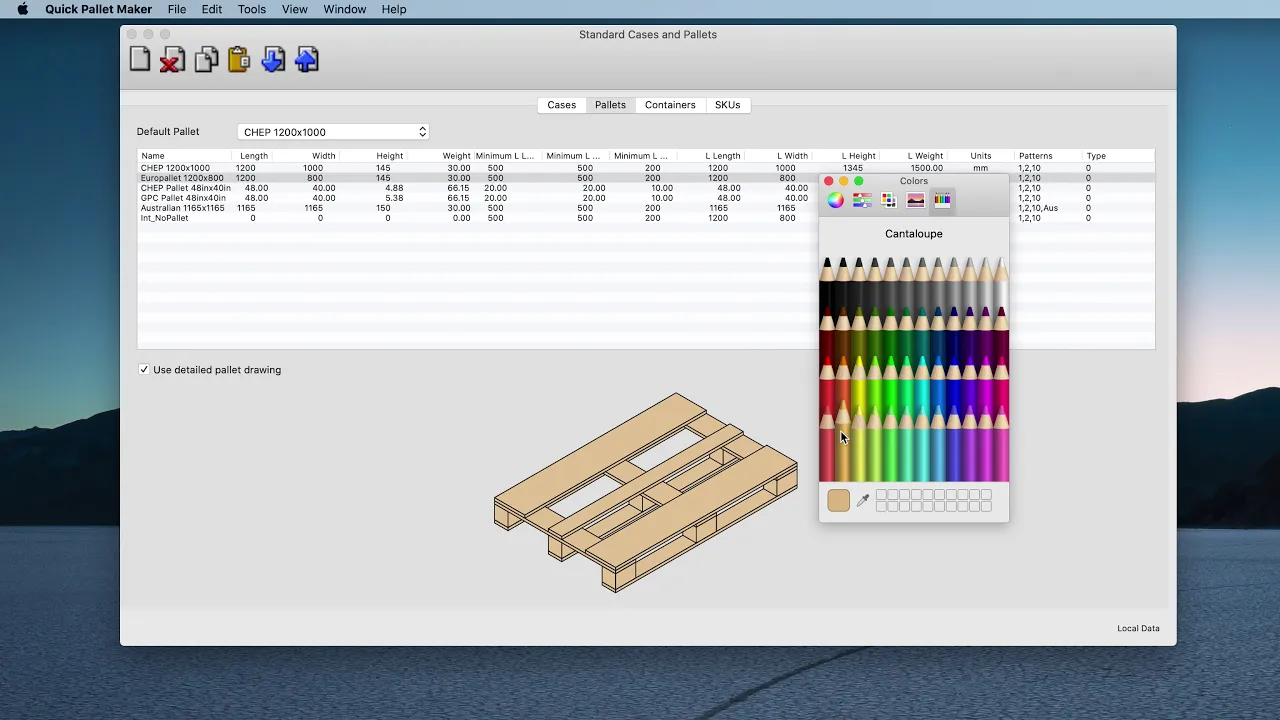Click the 3D pallet drawing preview
The image size is (1280, 720).
(646, 492)
